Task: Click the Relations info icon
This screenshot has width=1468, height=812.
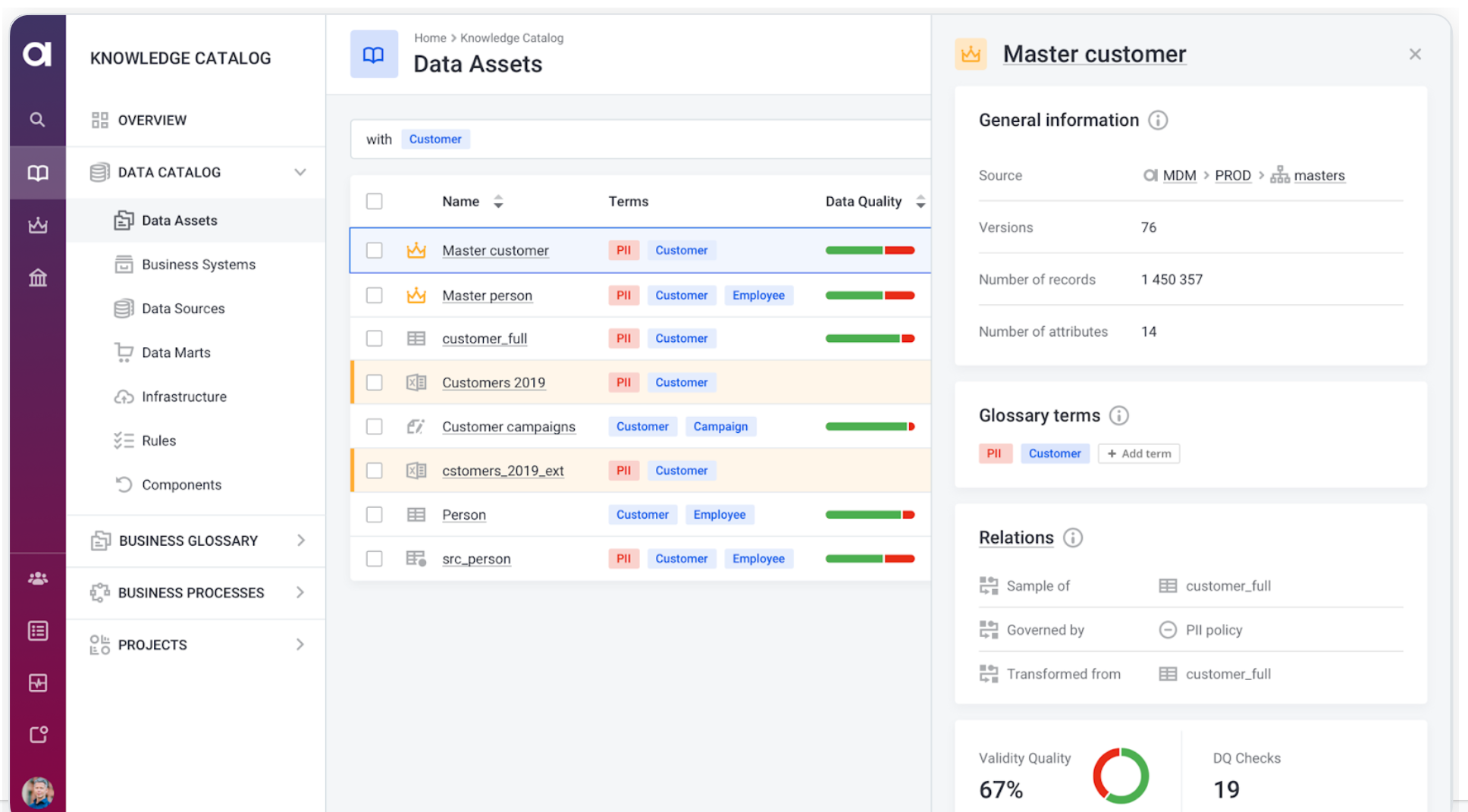Action: click(x=1073, y=538)
